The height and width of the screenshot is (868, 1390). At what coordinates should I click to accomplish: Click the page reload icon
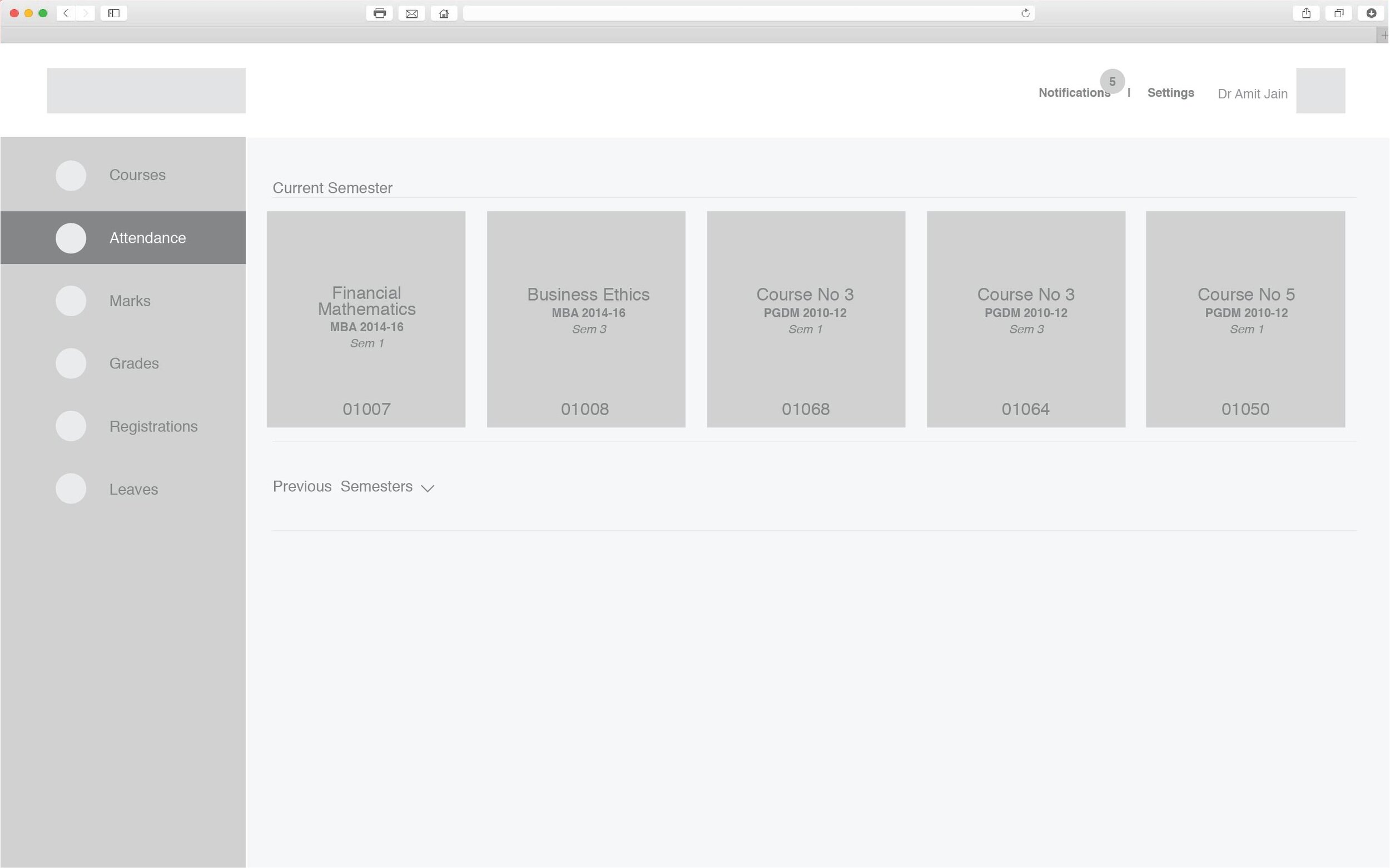1025,13
